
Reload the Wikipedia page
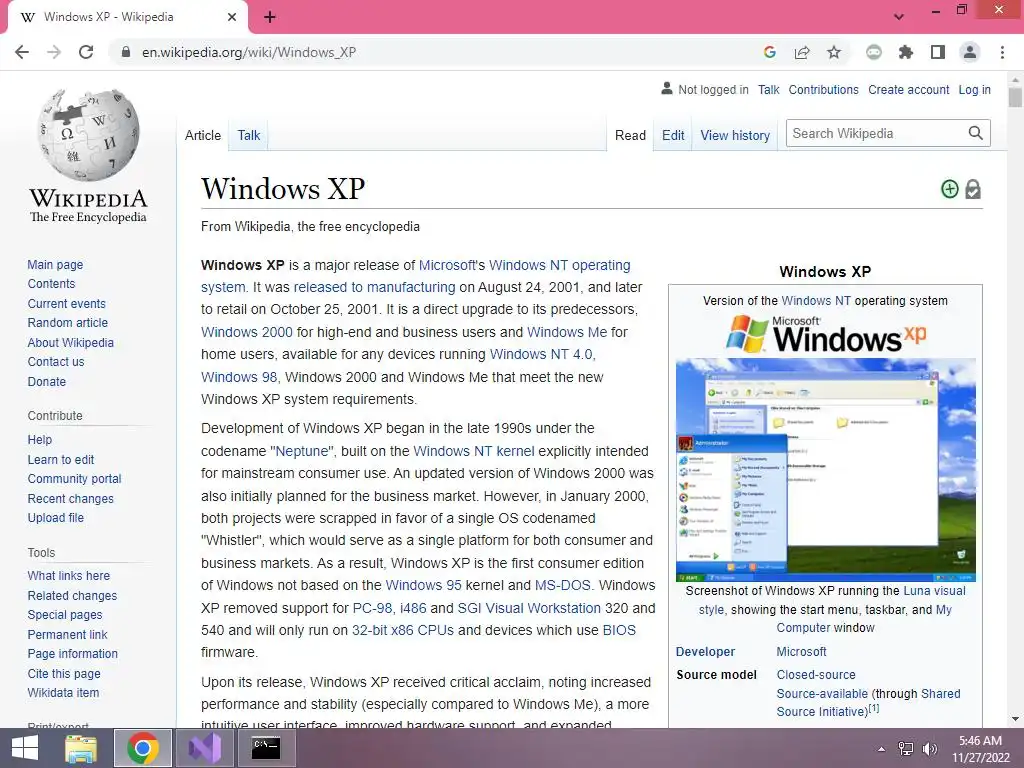pyautogui.click(x=86, y=52)
